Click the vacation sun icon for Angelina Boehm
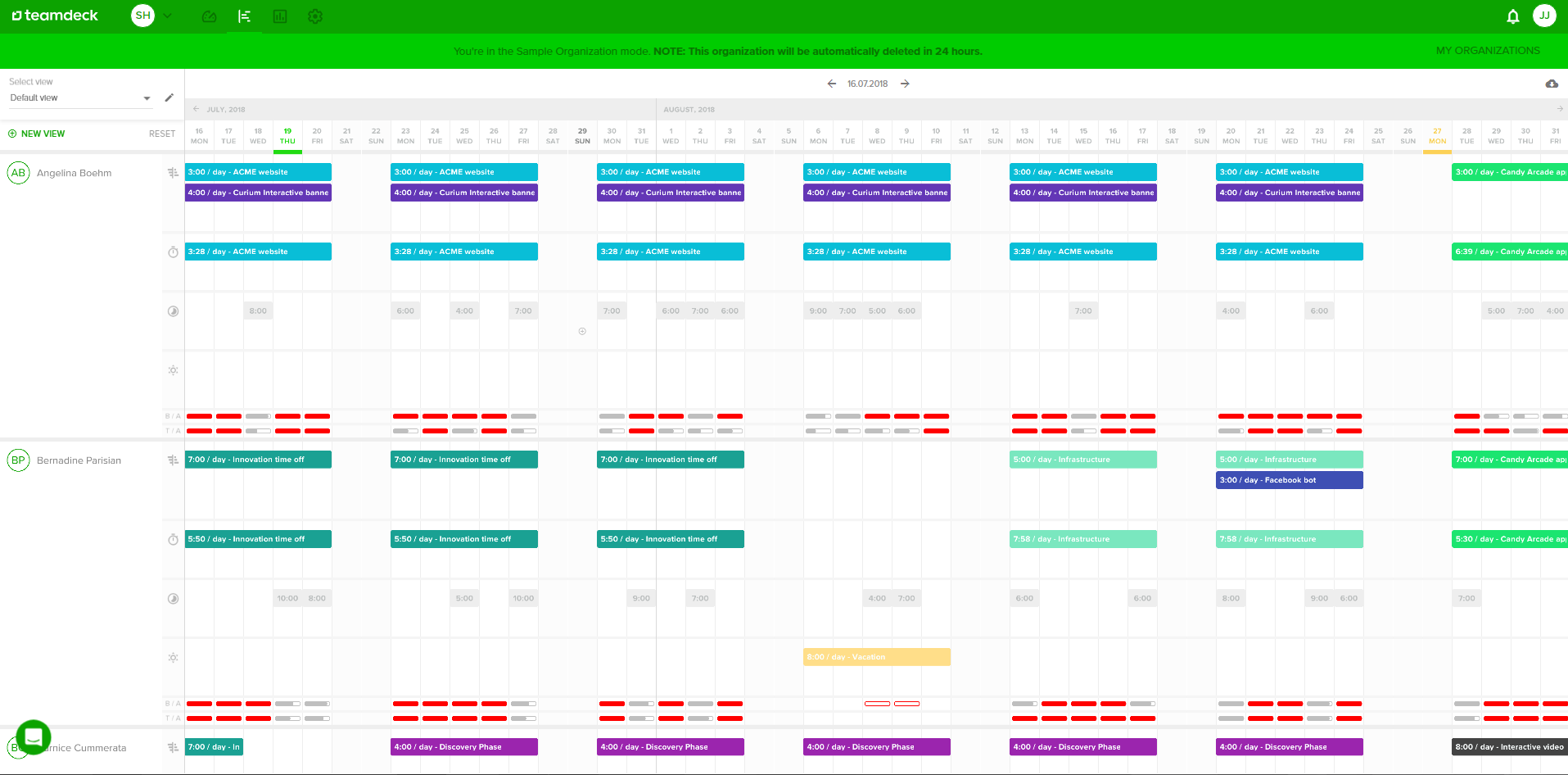 click(x=173, y=370)
